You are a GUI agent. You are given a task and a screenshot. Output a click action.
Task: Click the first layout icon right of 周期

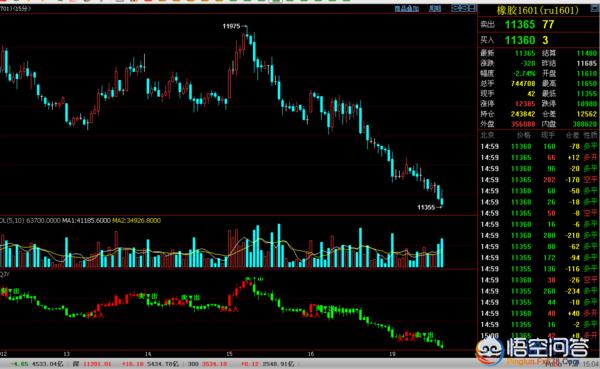455,8
